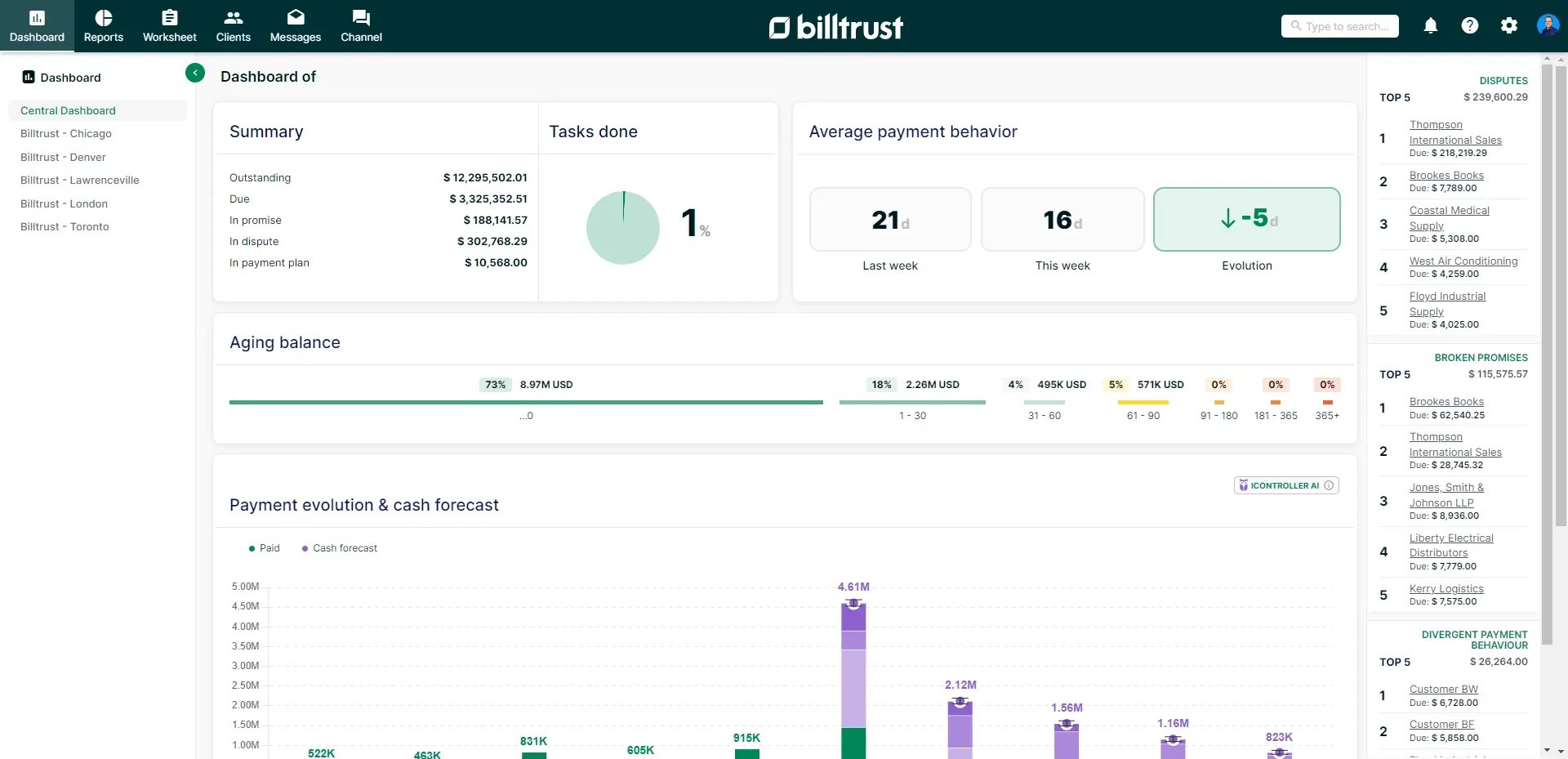Open Jones, Smith & Johnson LLP link
The image size is (1568, 759).
1446,495
